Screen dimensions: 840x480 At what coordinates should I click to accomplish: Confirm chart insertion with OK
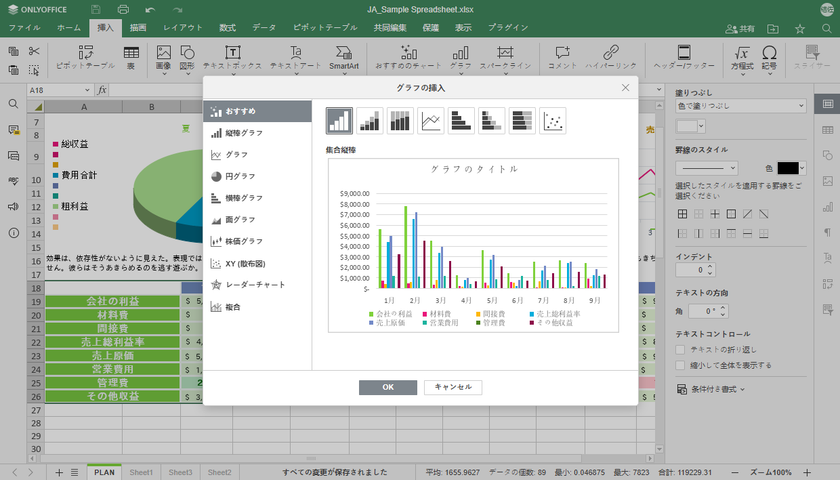(386, 387)
